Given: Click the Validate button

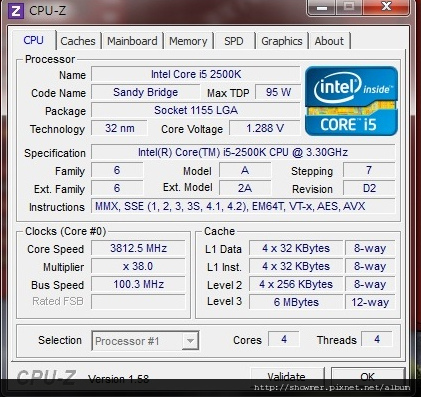Looking at the screenshot, I should pyautogui.click(x=287, y=376).
